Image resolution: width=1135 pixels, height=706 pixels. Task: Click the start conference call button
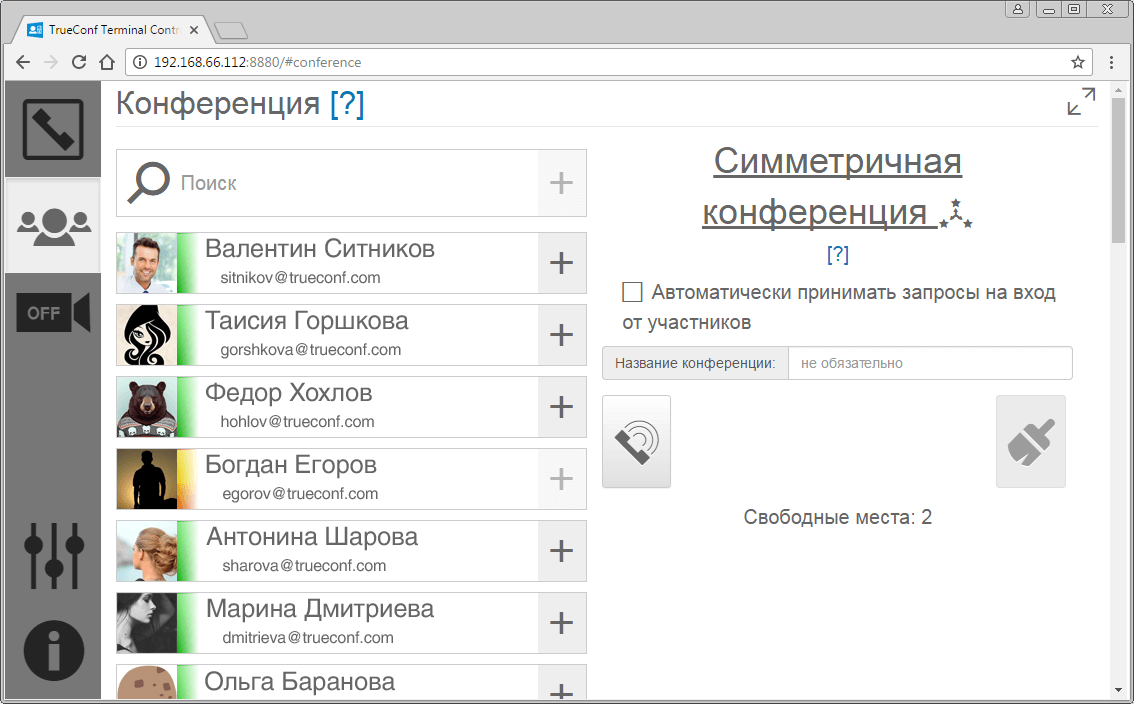tap(636, 442)
